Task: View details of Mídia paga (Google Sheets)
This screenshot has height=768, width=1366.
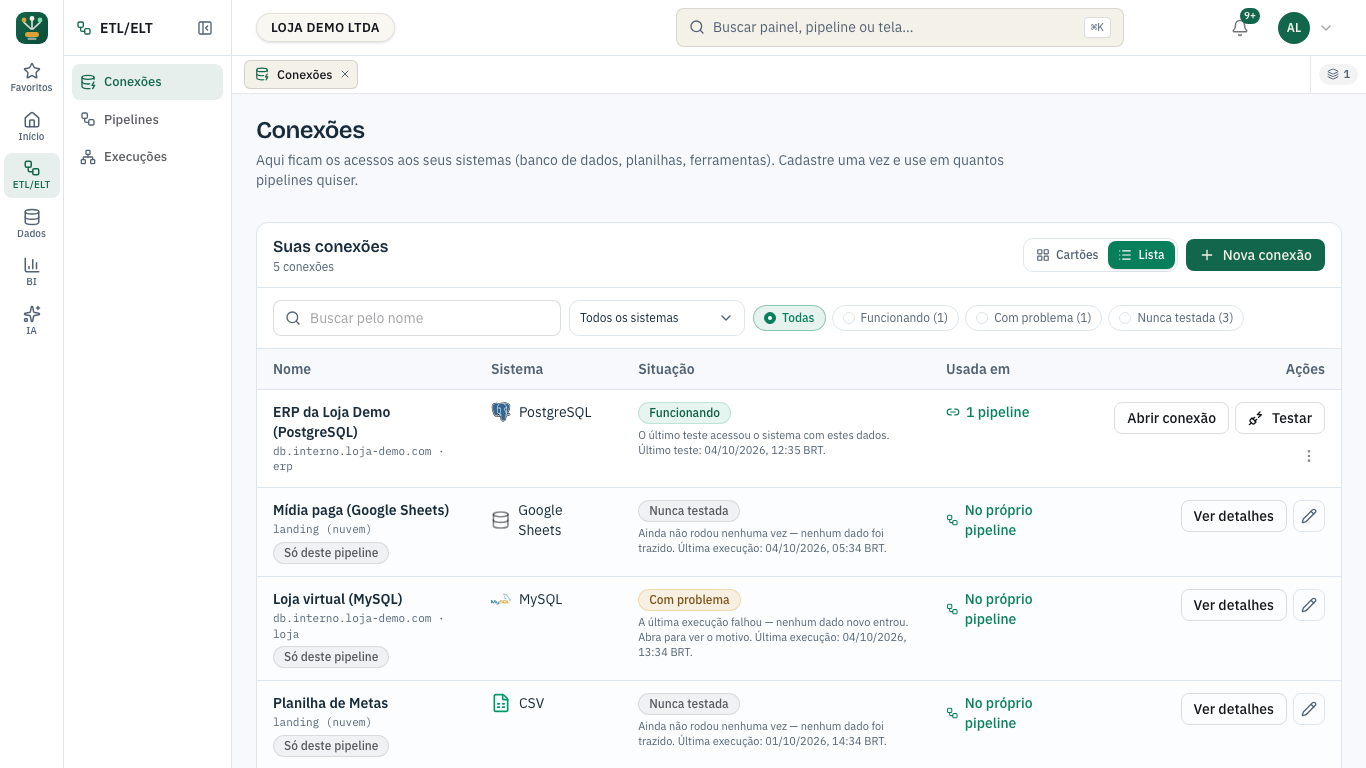Action: coord(1233,516)
